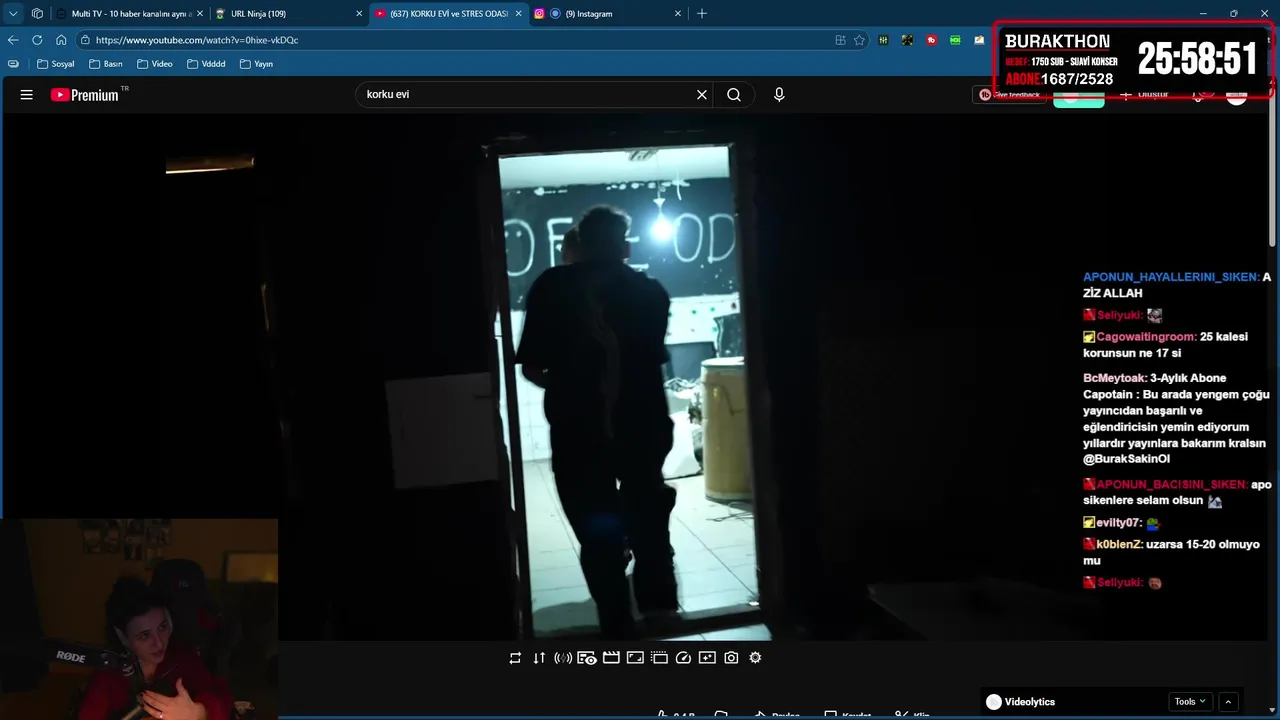The height and width of the screenshot is (720, 1280).
Task: Open the Sosyal bookmarks folder
Action: click(55, 64)
